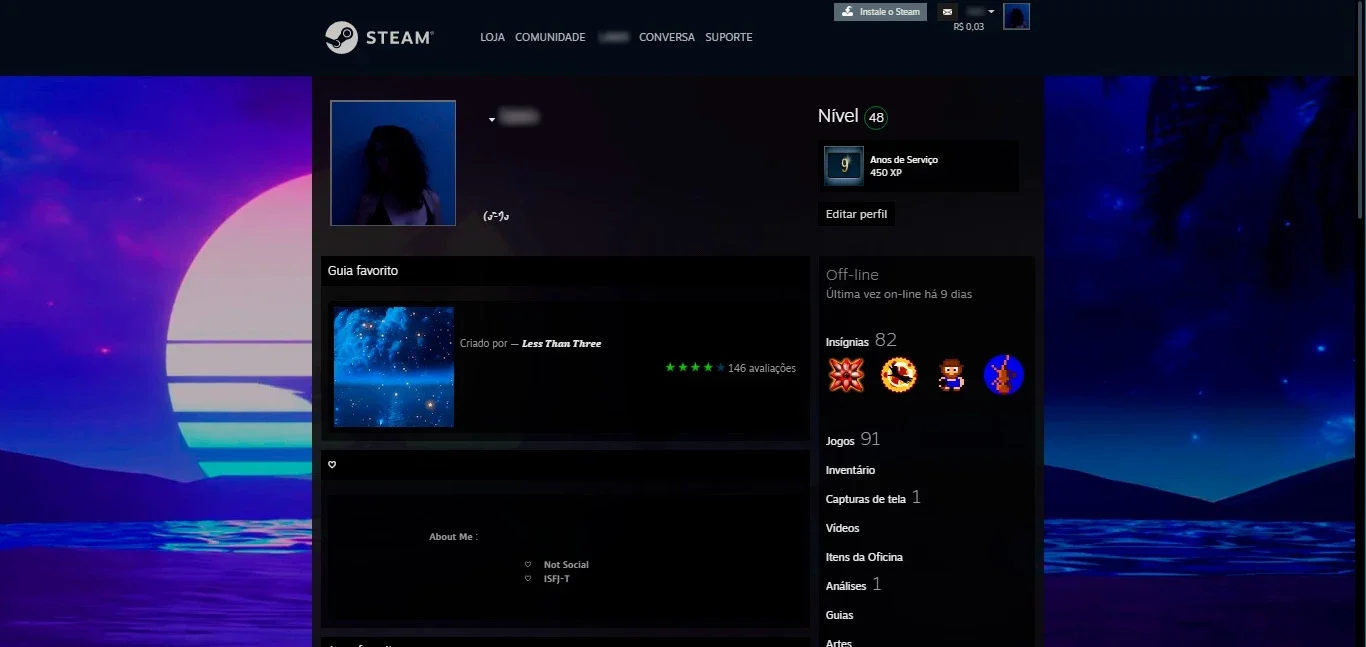Image resolution: width=1366 pixels, height=647 pixels.
Task: Click the ISFJ-T text
Action: point(556,579)
